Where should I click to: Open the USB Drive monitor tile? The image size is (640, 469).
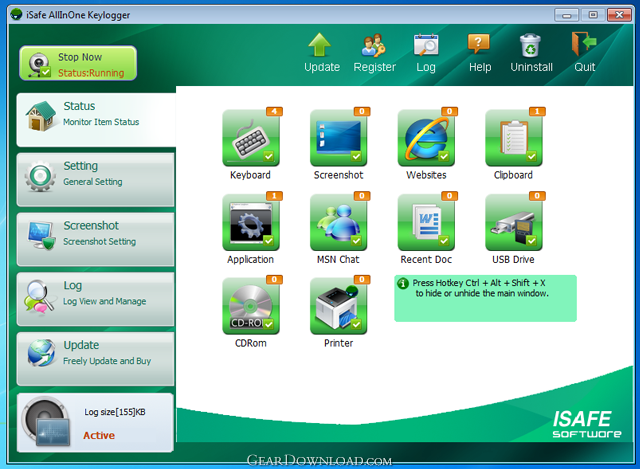[x=514, y=222]
